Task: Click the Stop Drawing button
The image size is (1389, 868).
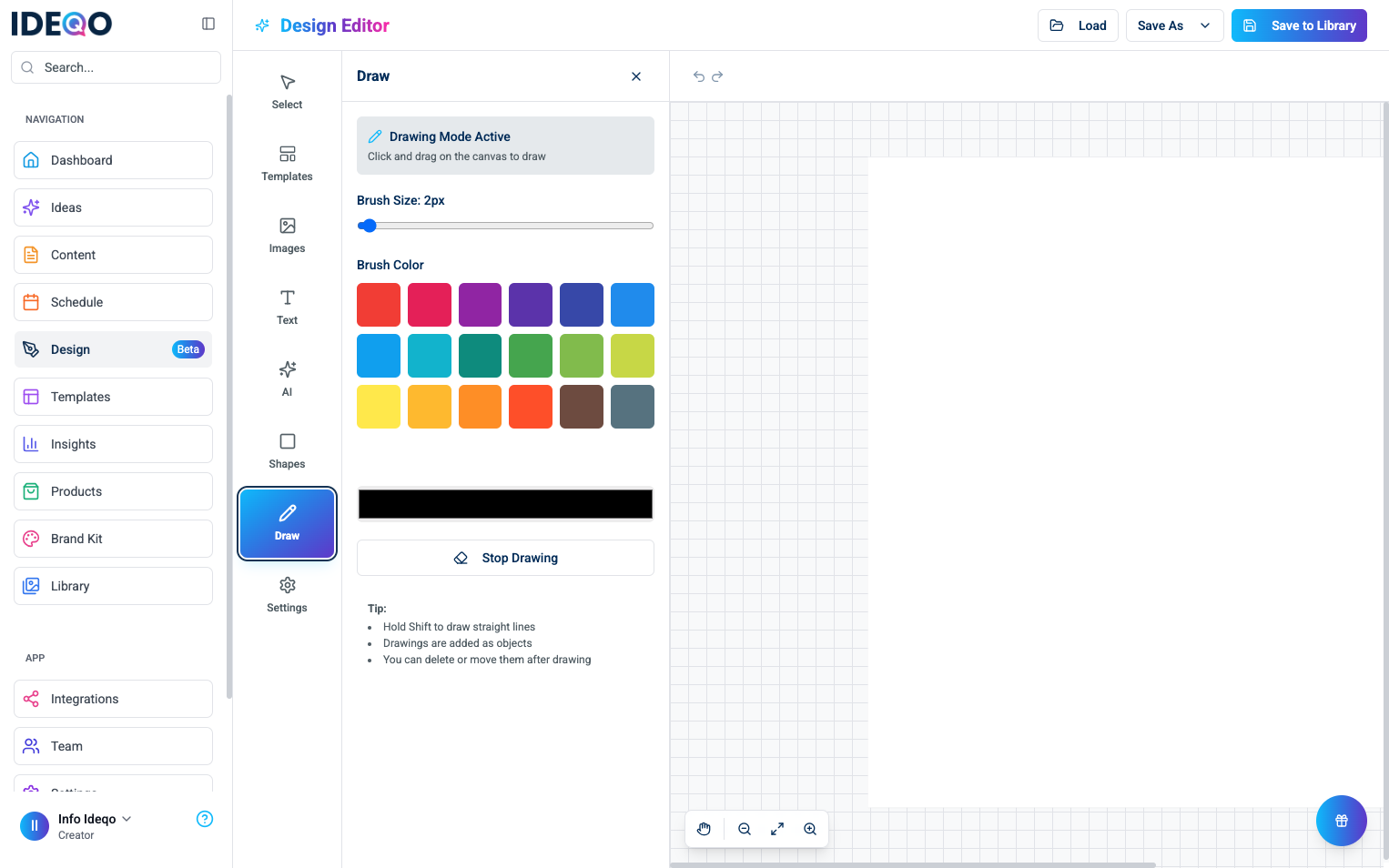Action: point(505,558)
